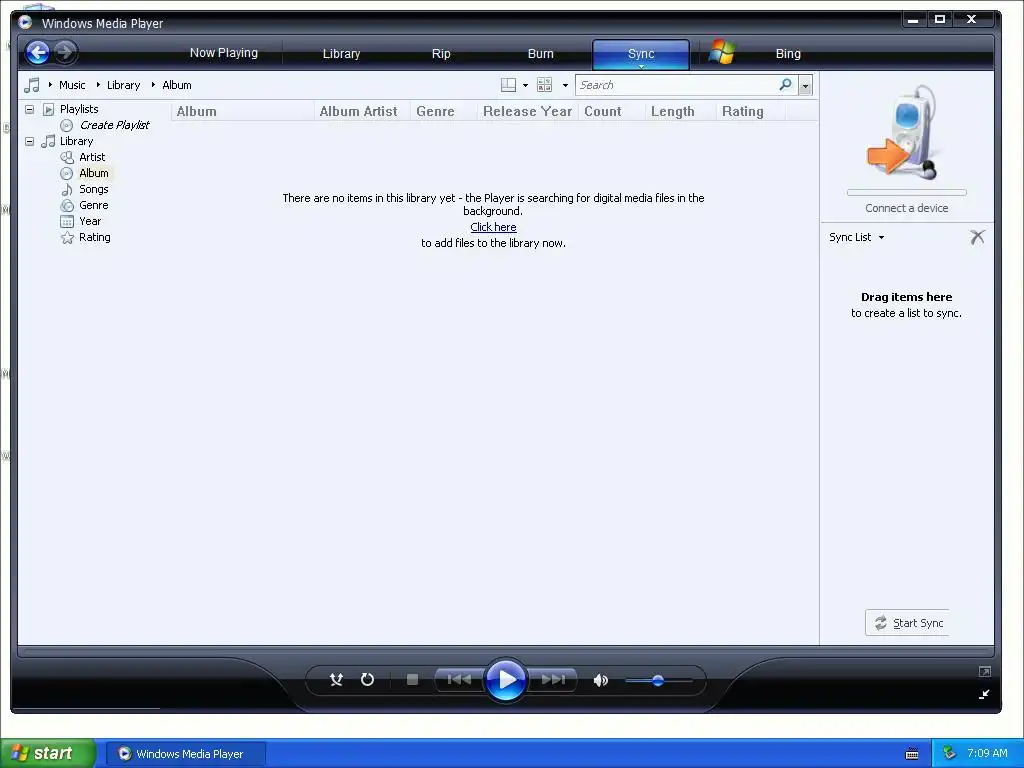This screenshot has height=768, width=1024.
Task: Mute the sound via speaker icon
Action: pyautogui.click(x=600, y=680)
